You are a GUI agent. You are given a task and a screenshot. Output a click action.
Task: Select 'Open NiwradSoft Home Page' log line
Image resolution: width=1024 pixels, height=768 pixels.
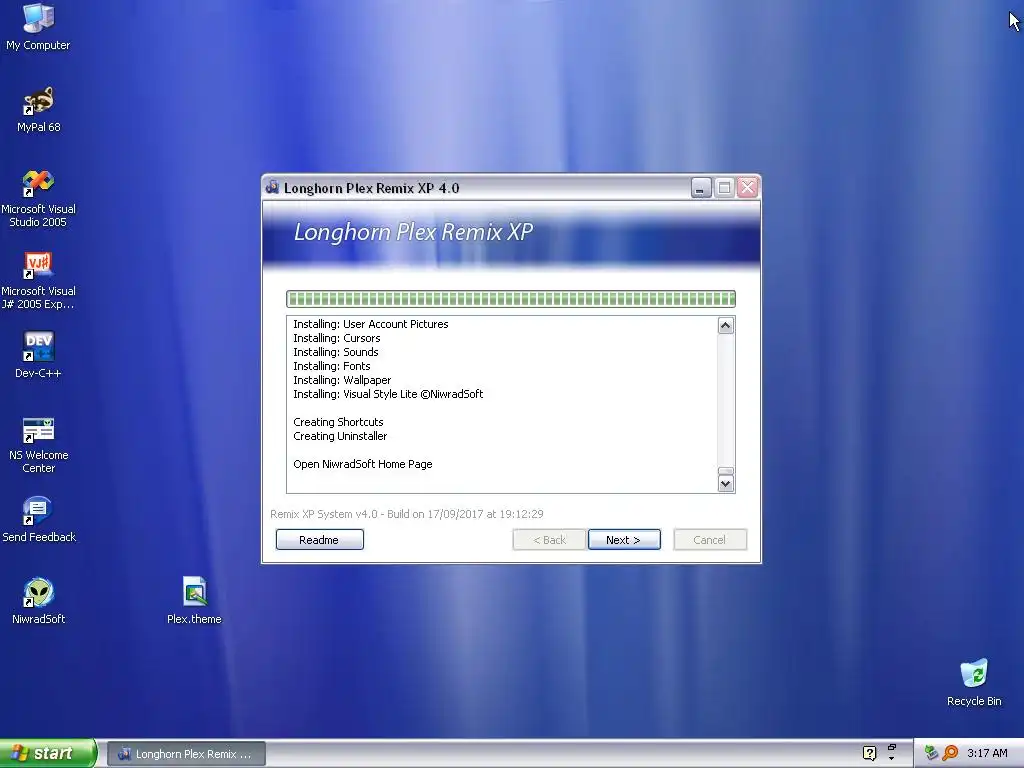[x=362, y=464]
